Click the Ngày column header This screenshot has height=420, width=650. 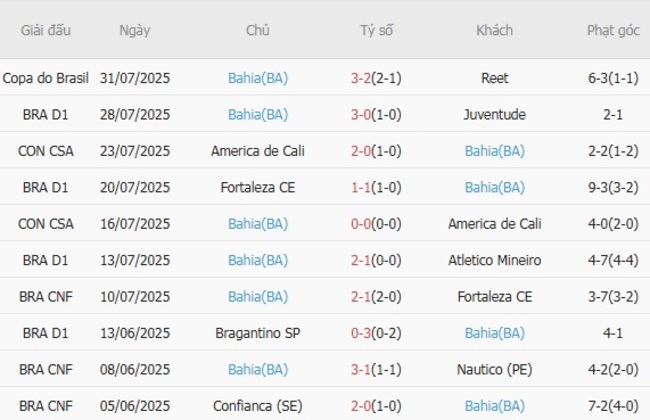click(134, 30)
